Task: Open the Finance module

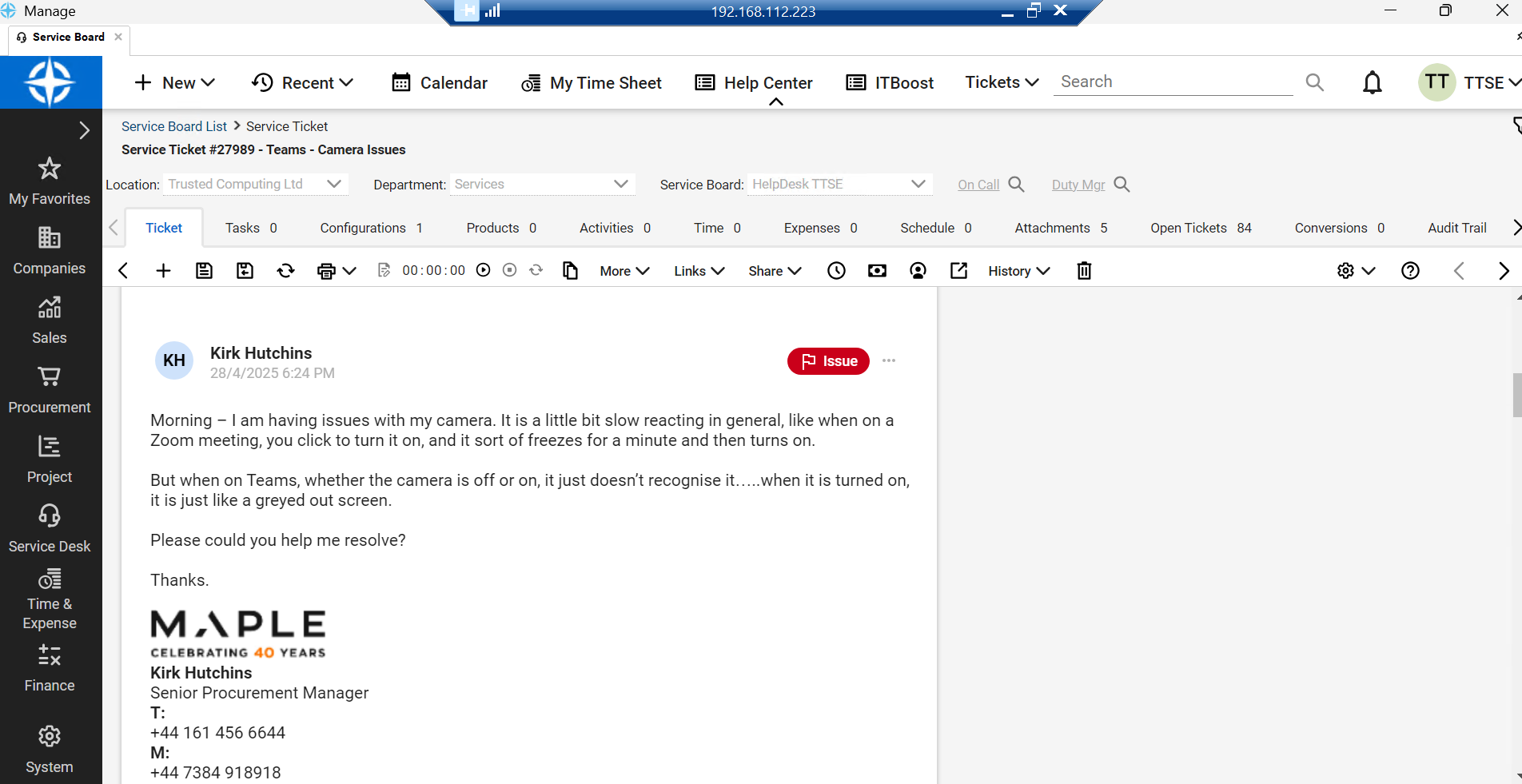Action: pos(50,669)
